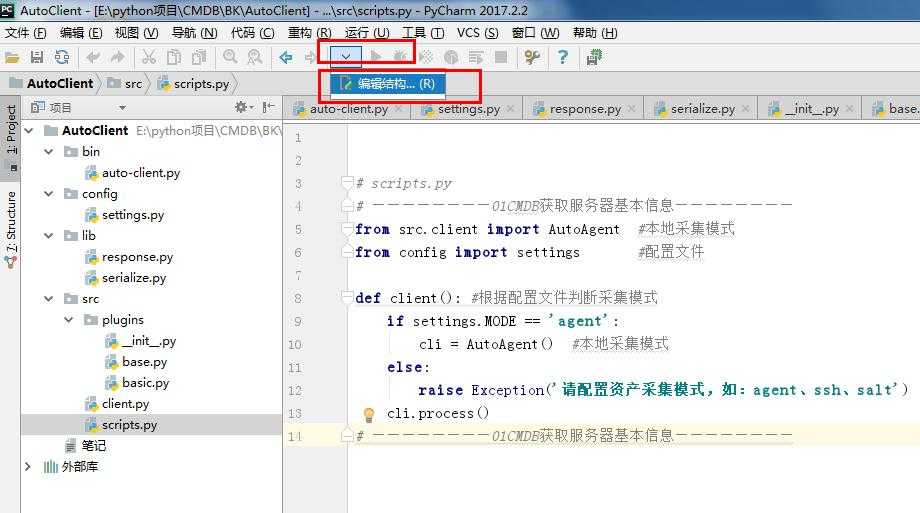The width and height of the screenshot is (920, 513).
Task: Click the Save All toolbar icon
Action: [37, 57]
